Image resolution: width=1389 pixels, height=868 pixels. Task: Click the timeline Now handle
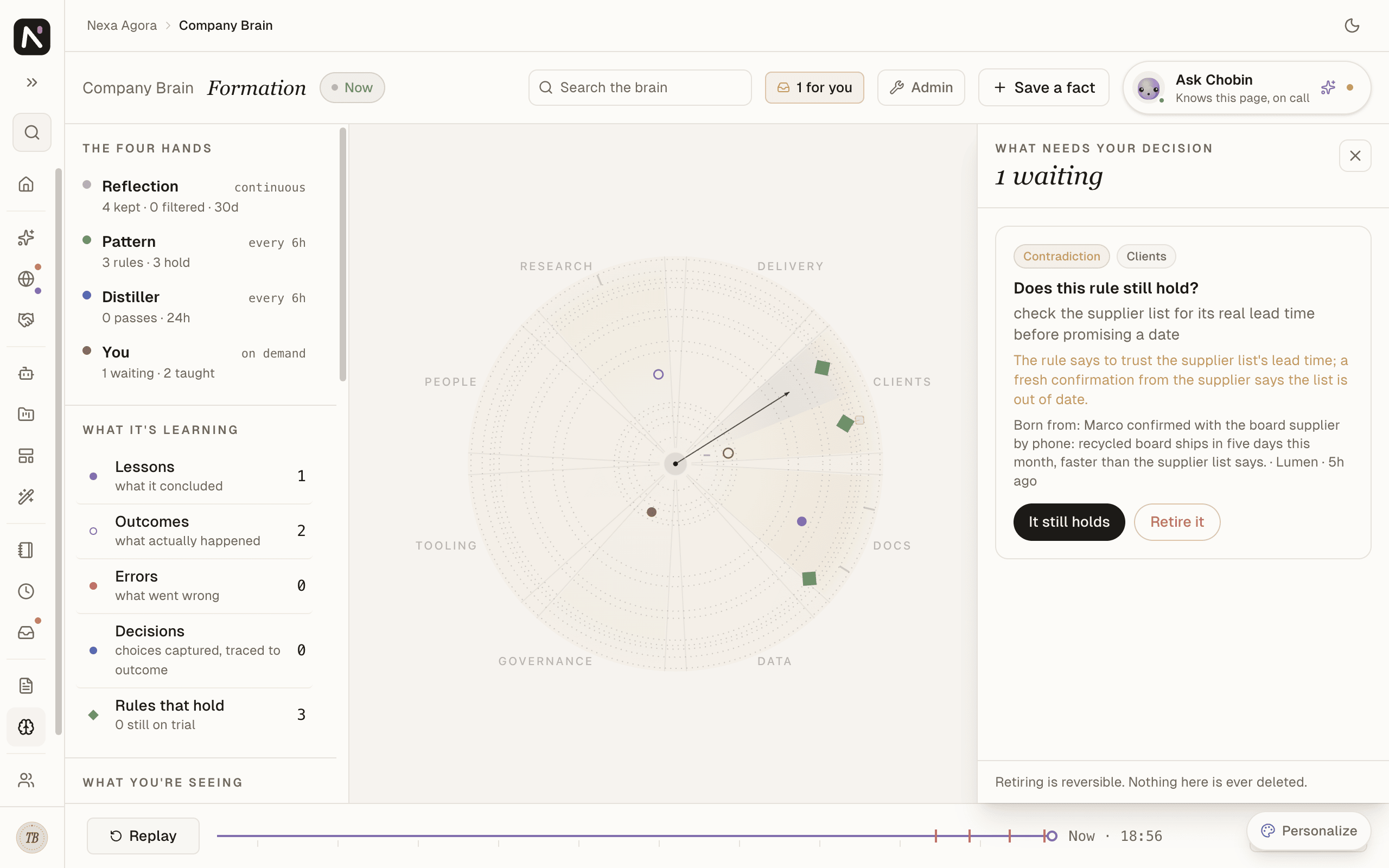1052,836
